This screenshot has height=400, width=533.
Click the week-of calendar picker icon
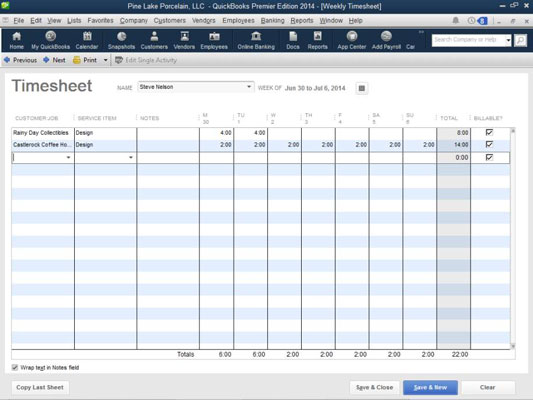pyautogui.click(x=362, y=88)
